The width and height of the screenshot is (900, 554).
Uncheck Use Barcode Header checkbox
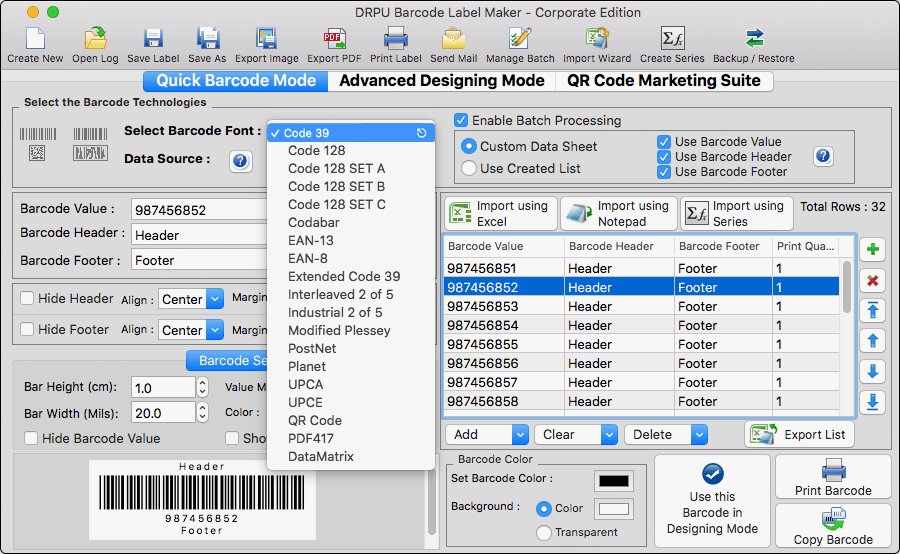click(x=664, y=157)
